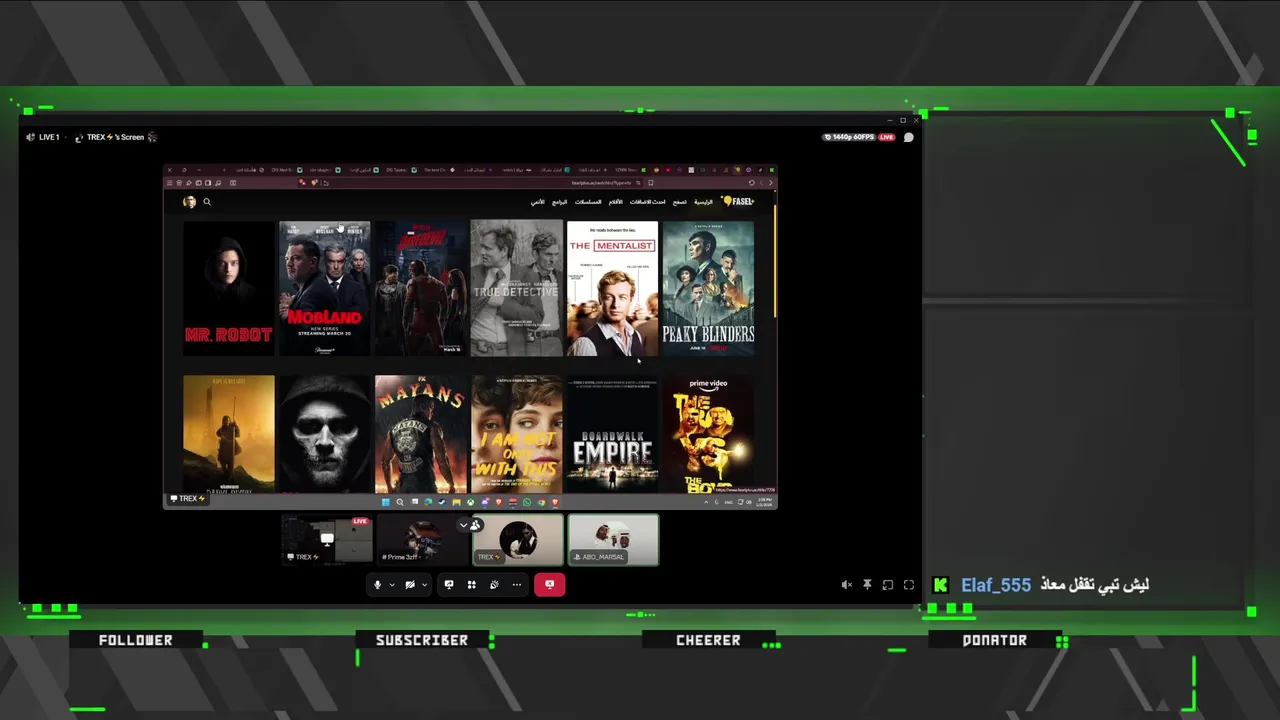Open the user profile avatar on Fasel
This screenshot has height=720, width=1280.
pyautogui.click(x=189, y=202)
